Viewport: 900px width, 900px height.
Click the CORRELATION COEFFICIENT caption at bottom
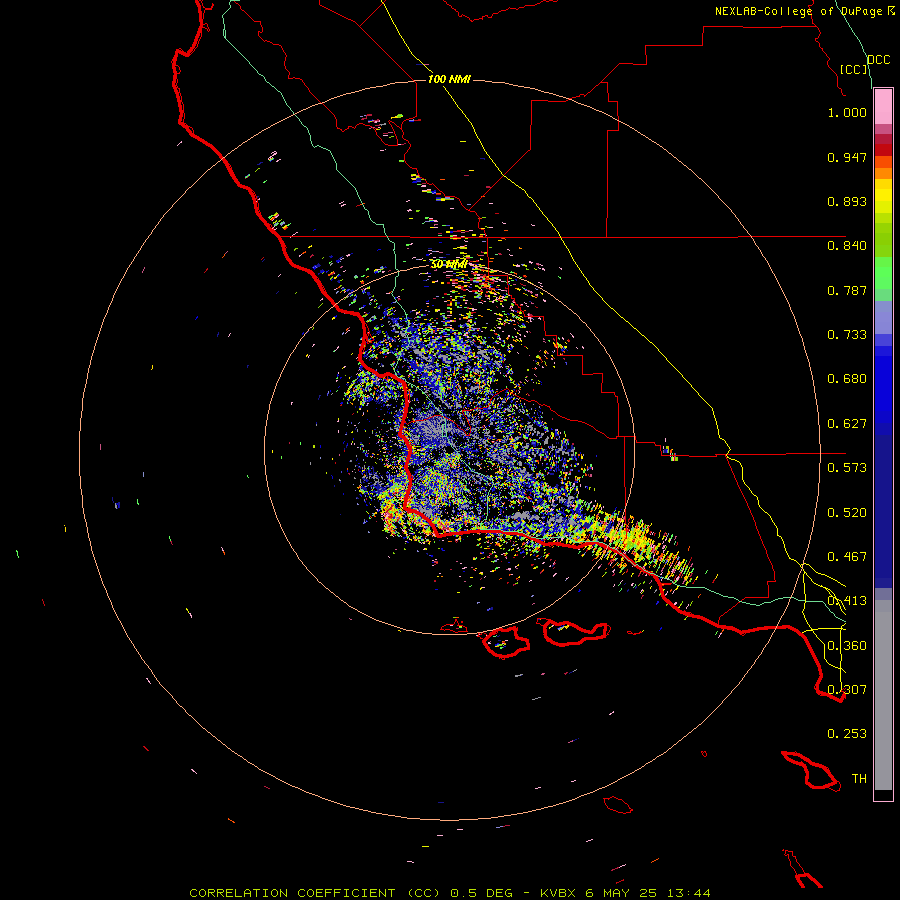click(x=449, y=893)
